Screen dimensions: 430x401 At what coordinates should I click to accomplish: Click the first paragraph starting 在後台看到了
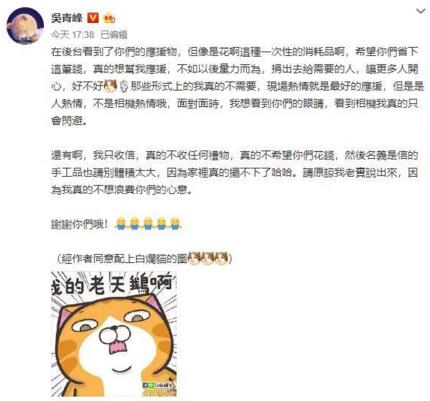click(237, 86)
